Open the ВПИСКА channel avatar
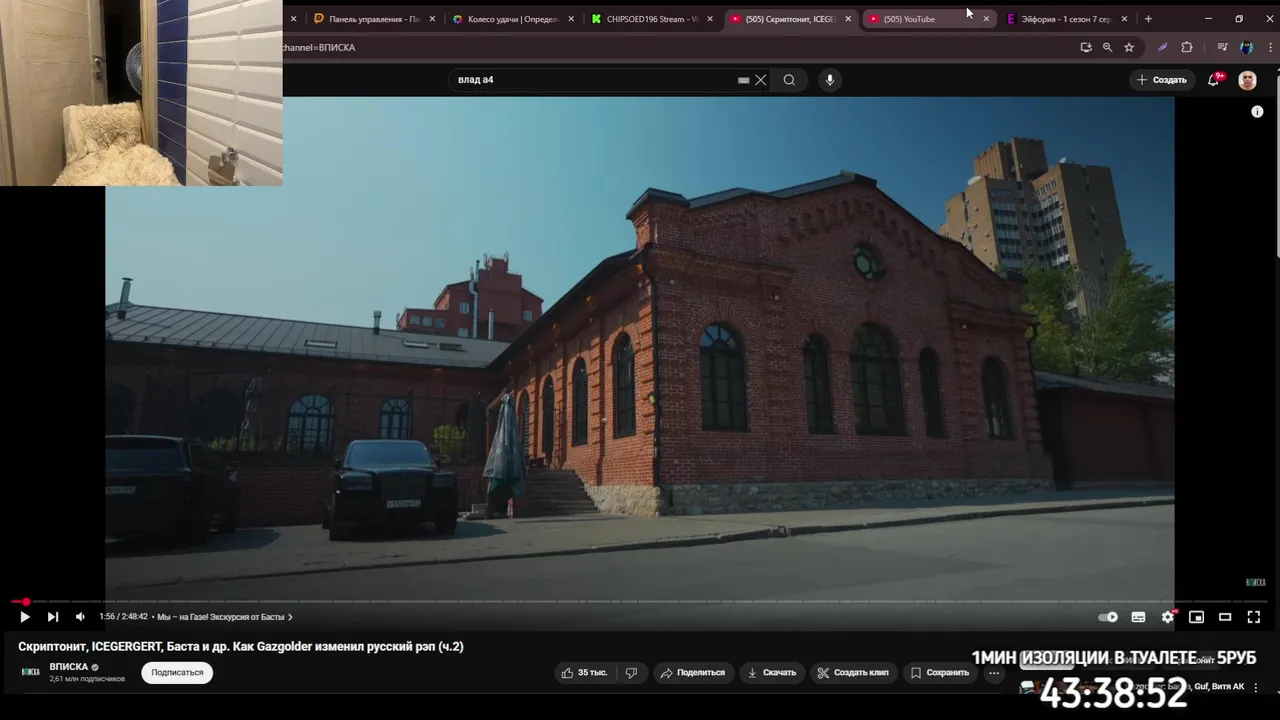Screen dimensions: 1280x720 coord(31,672)
